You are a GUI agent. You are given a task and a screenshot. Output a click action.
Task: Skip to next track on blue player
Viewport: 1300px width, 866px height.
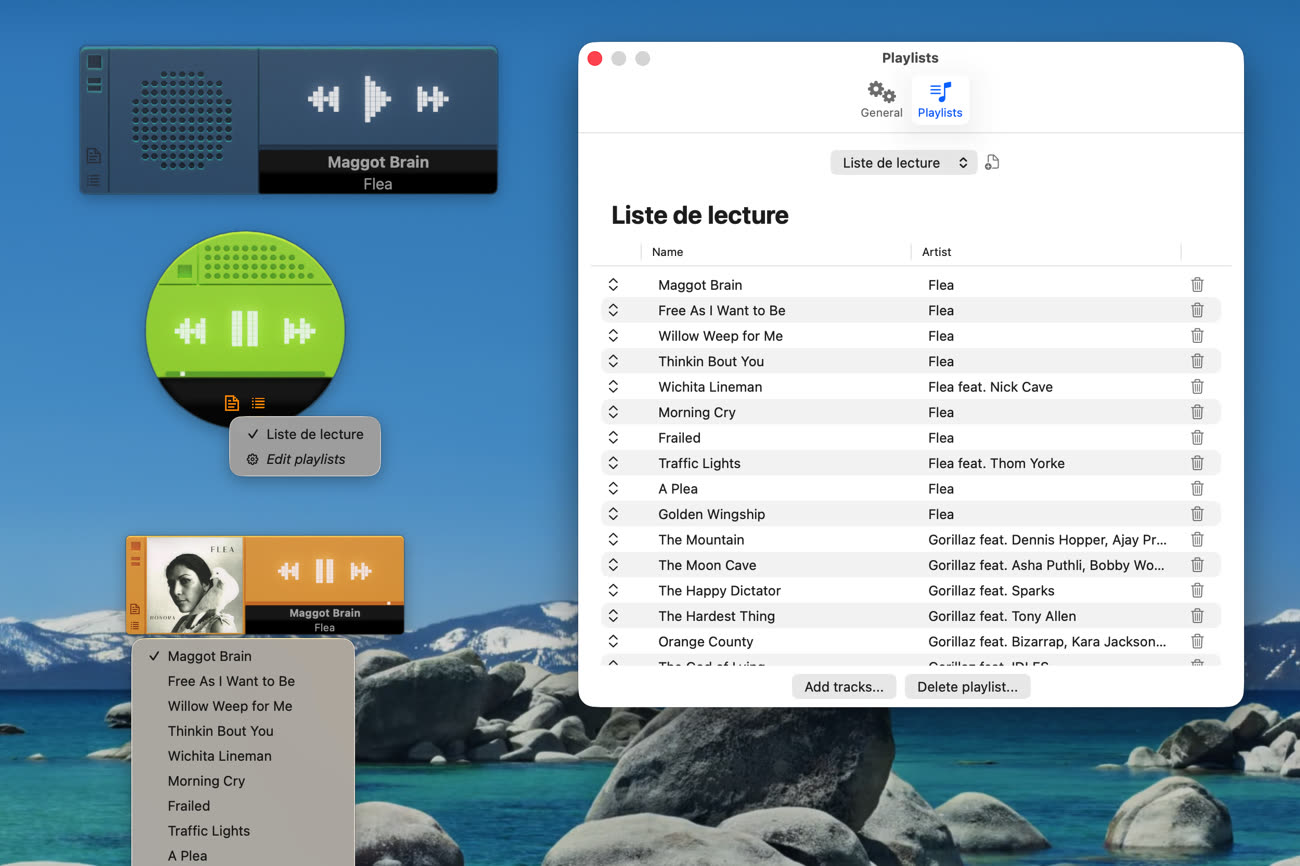432,98
